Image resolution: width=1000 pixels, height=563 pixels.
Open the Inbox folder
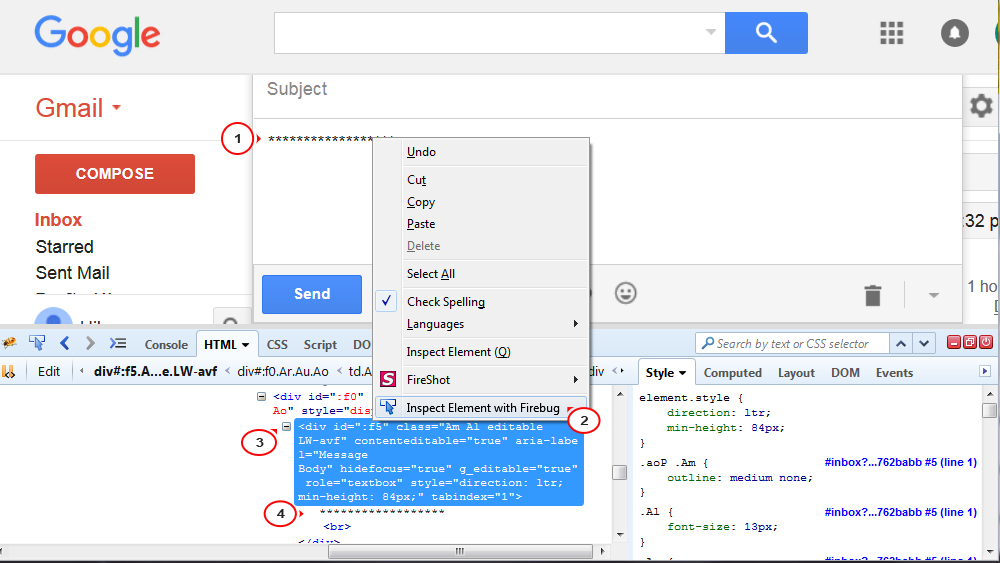58,220
